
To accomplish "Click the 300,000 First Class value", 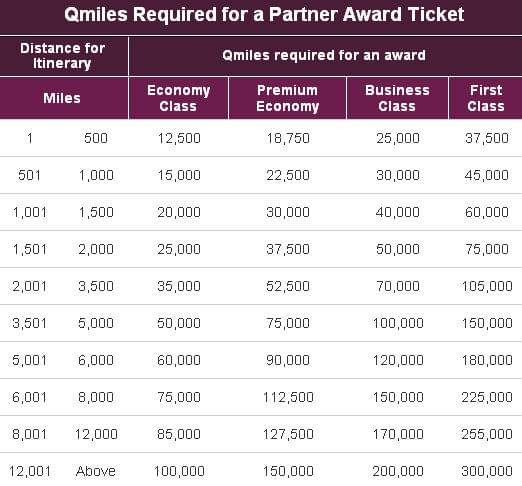I will pyautogui.click(x=487, y=471).
